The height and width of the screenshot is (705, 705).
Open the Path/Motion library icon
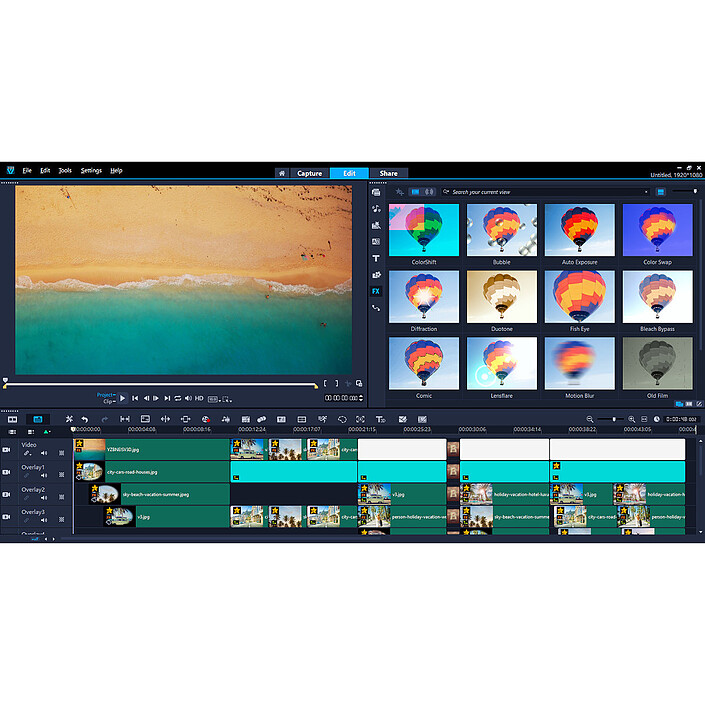376,308
